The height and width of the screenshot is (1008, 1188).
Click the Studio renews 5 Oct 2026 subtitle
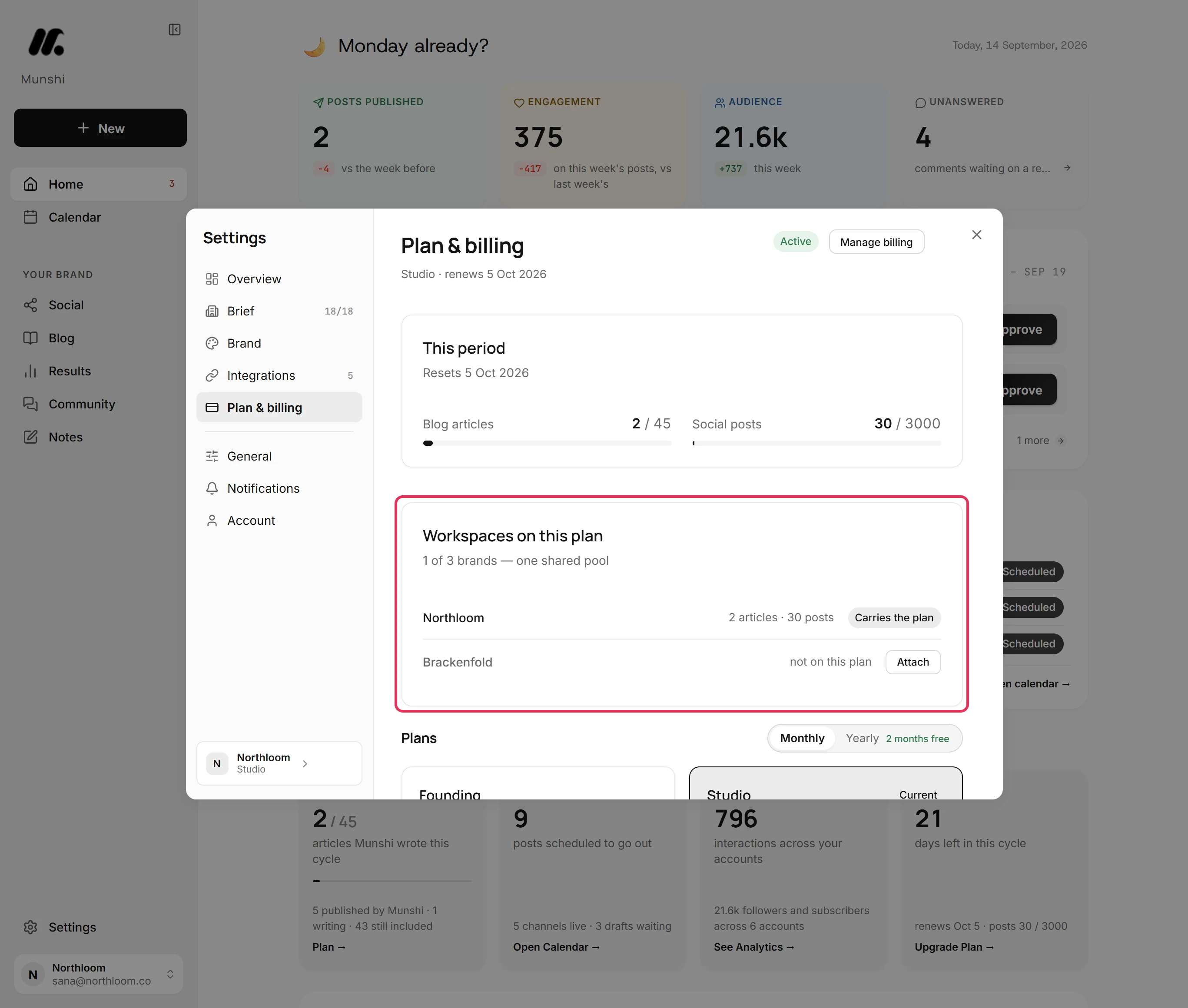(473, 274)
